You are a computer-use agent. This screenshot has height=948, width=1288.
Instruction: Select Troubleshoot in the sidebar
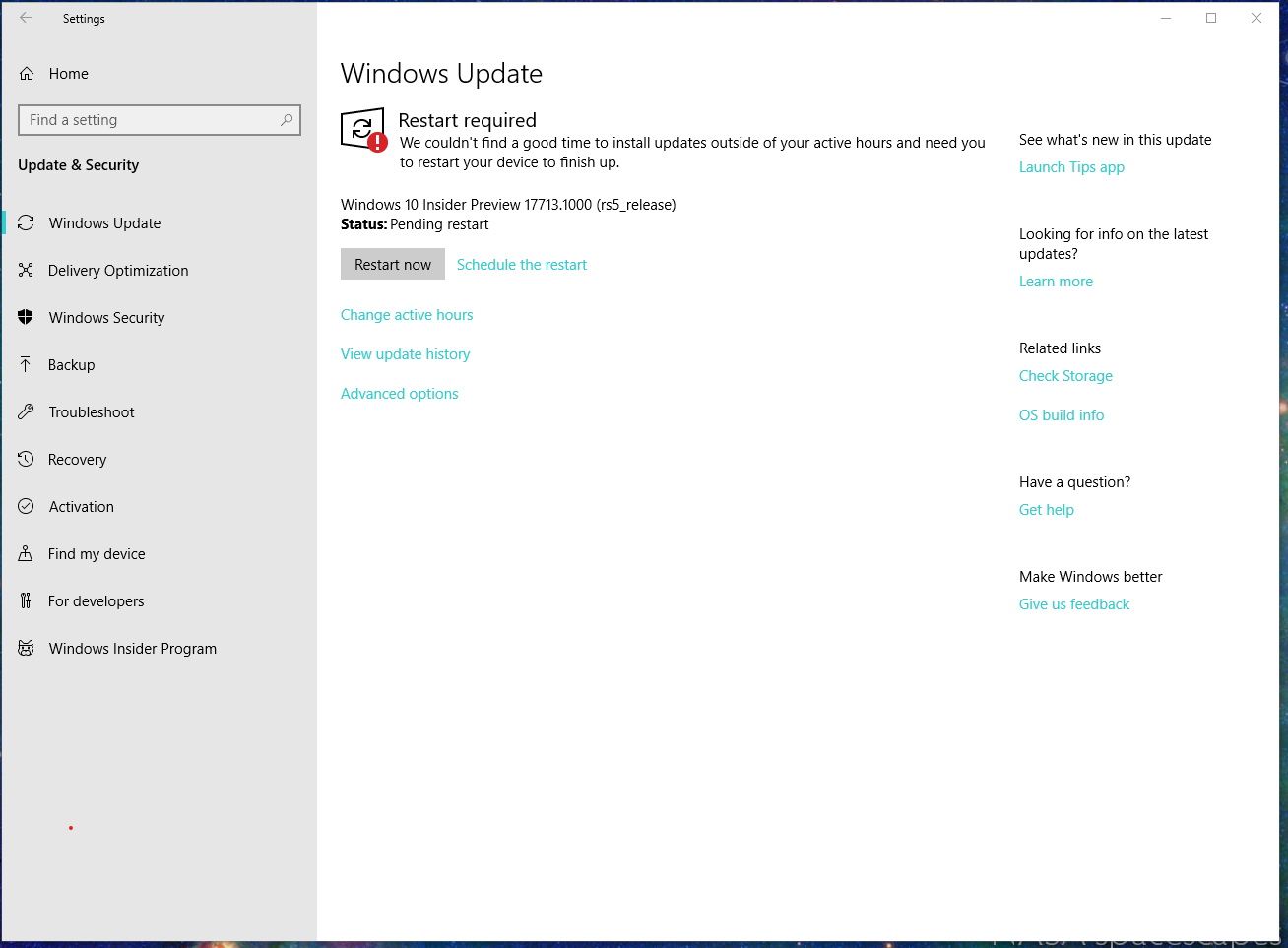point(160,412)
